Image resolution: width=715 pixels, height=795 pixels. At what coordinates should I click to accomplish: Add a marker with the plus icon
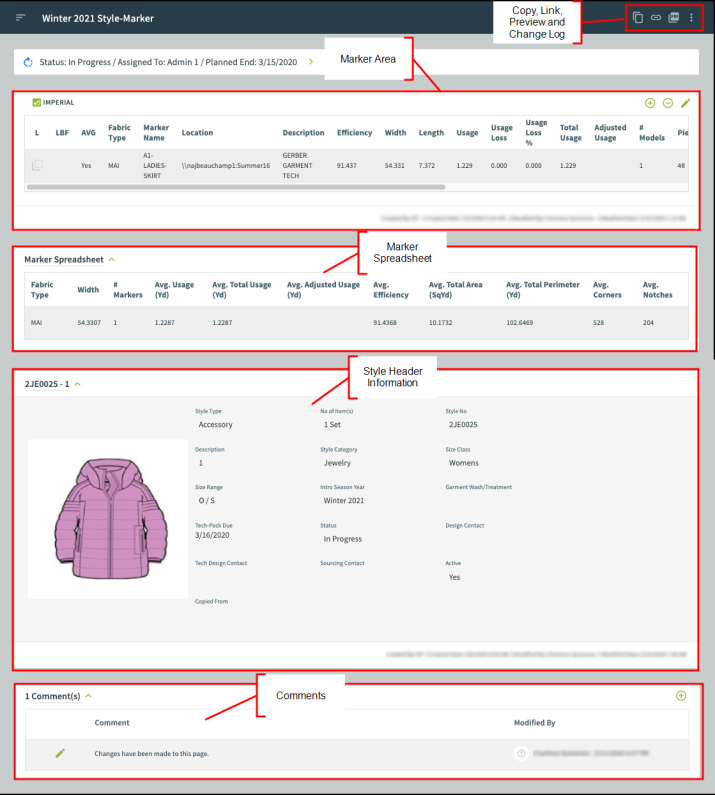tap(650, 103)
